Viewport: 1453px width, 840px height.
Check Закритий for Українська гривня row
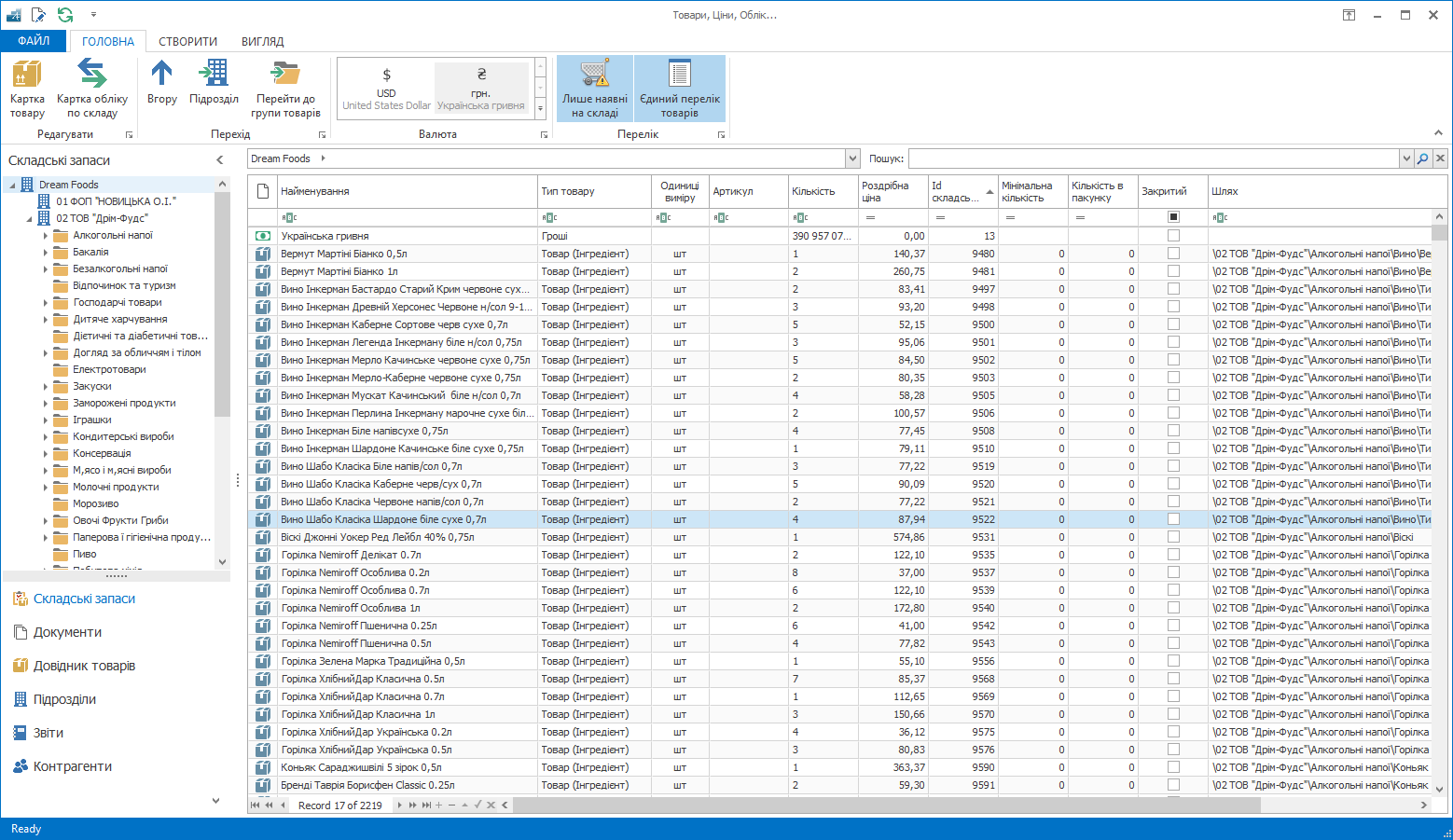pos(1173,236)
